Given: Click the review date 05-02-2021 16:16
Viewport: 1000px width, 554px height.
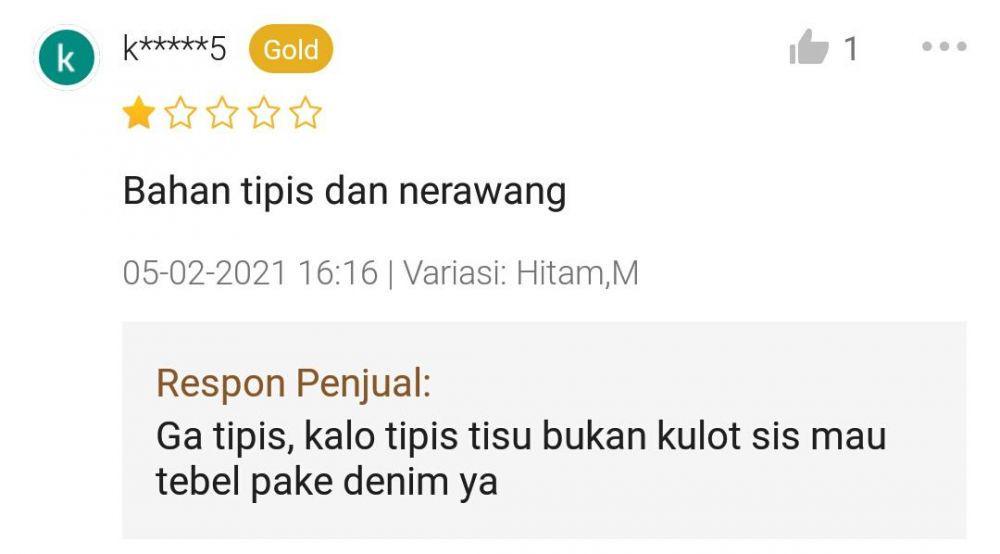Looking at the screenshot, I should 250,273.
